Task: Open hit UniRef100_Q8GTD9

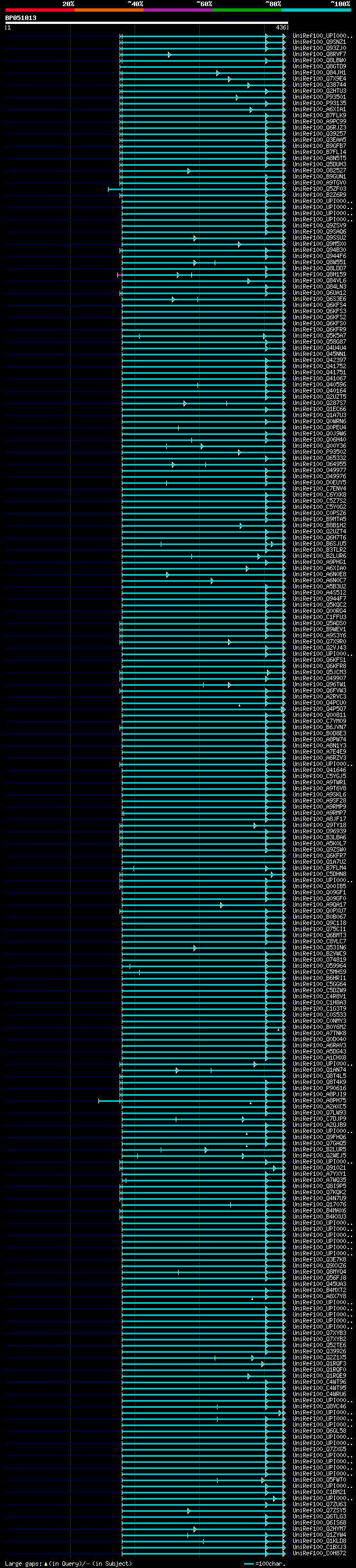Action: [x=319, y=66]
